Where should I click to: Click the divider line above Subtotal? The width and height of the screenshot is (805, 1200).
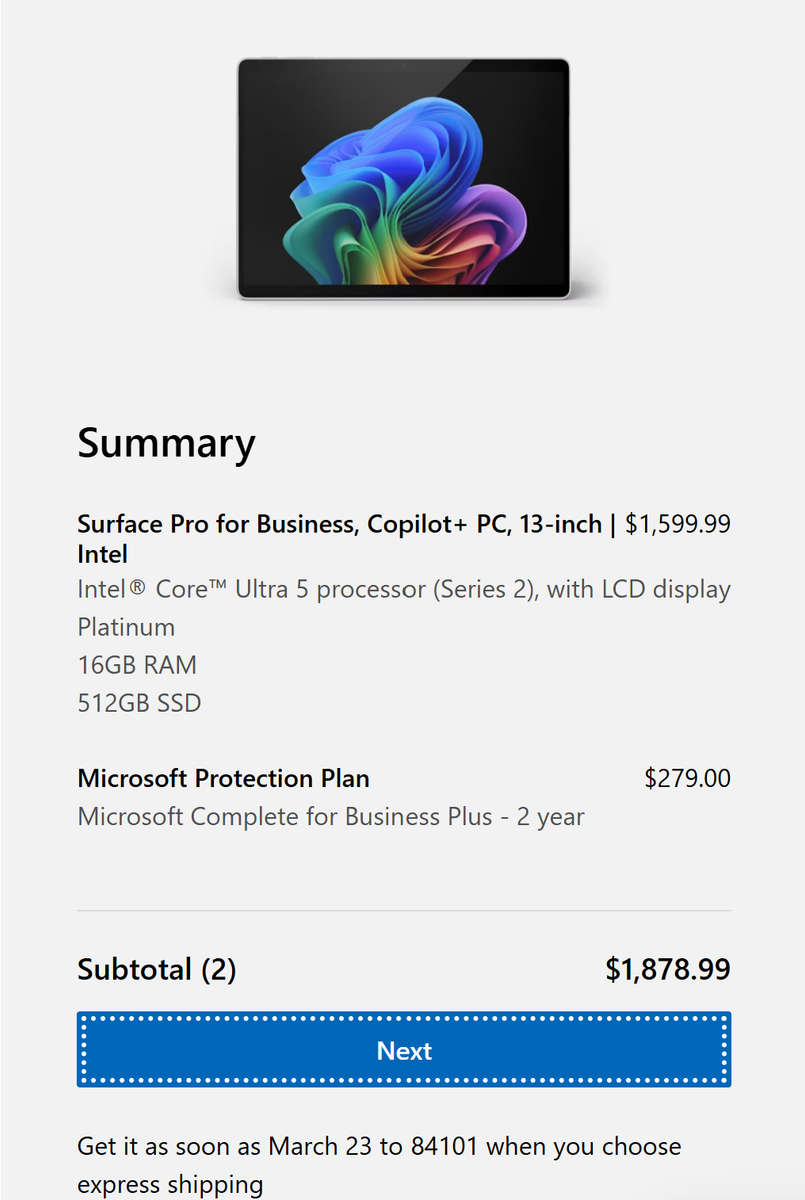tap(404, 911)
